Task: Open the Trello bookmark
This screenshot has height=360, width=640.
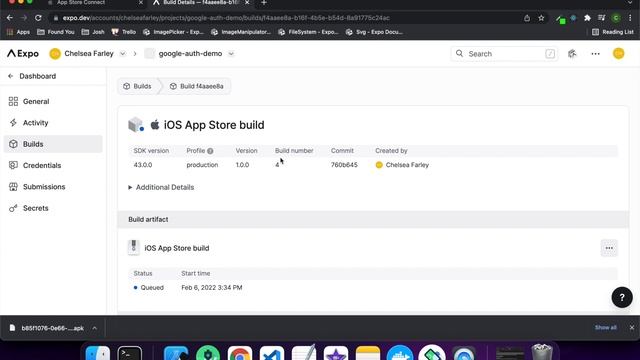Action: (124, 32)
